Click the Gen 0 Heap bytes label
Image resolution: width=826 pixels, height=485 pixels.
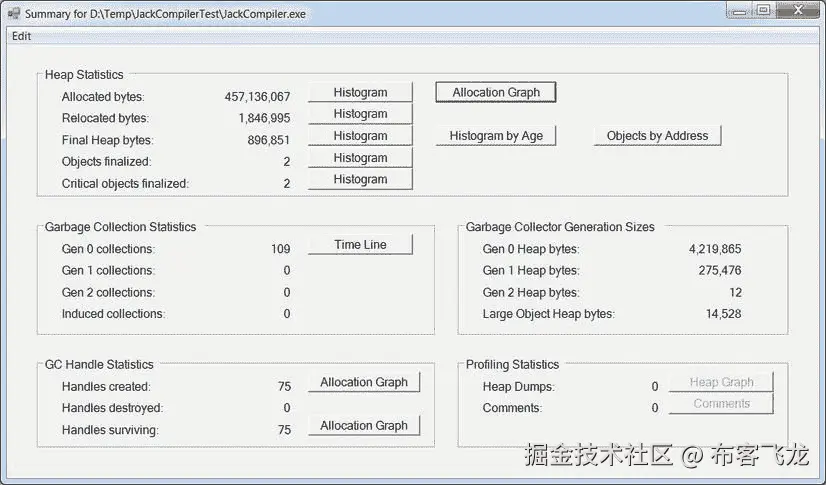(x=530, y=249)
